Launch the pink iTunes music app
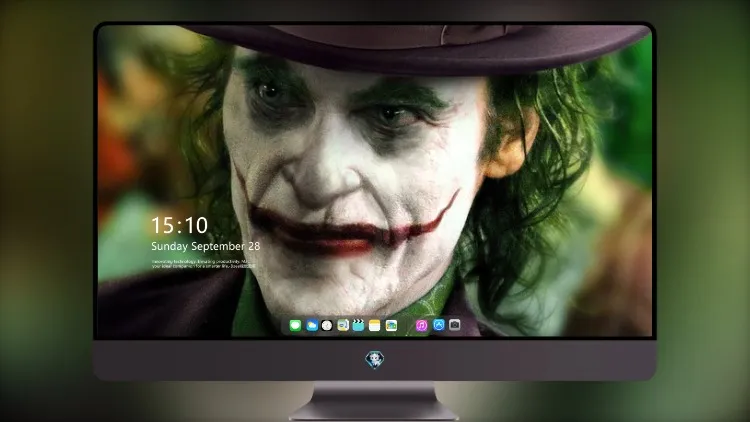This screenshot has height=422, width=750. [421, 325]
